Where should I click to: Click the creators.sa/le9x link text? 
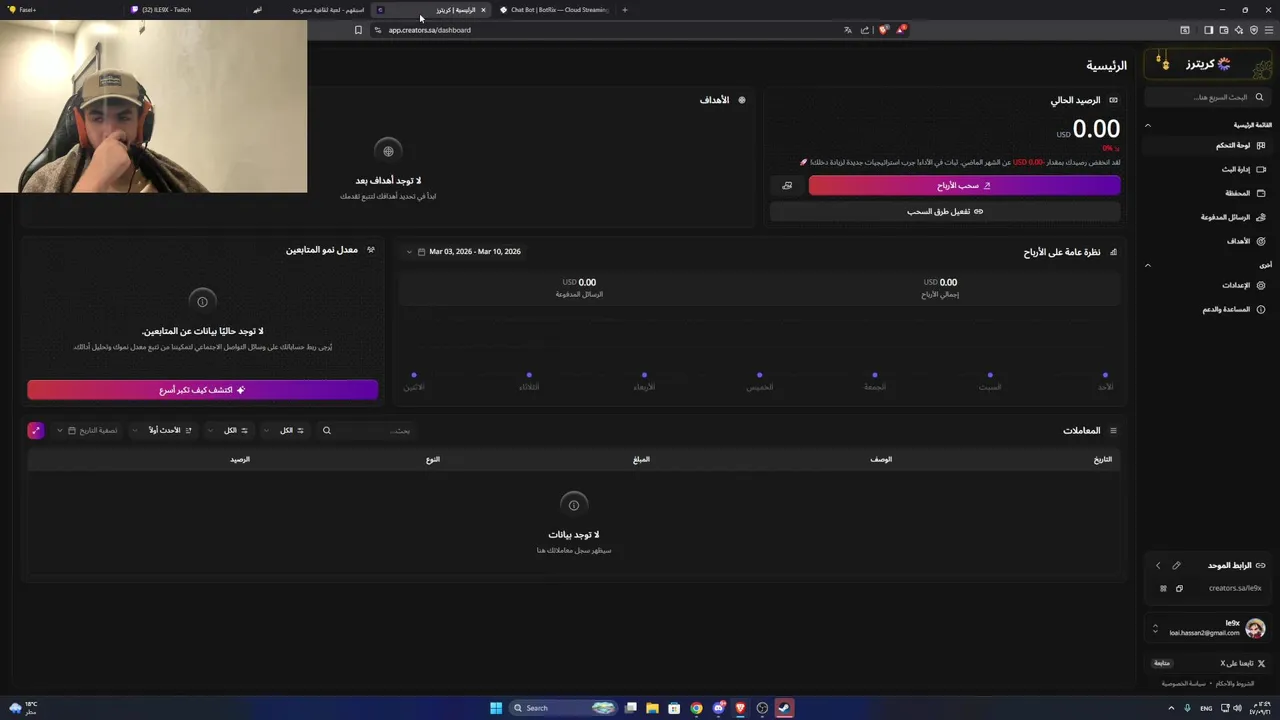pos(1235,588)
